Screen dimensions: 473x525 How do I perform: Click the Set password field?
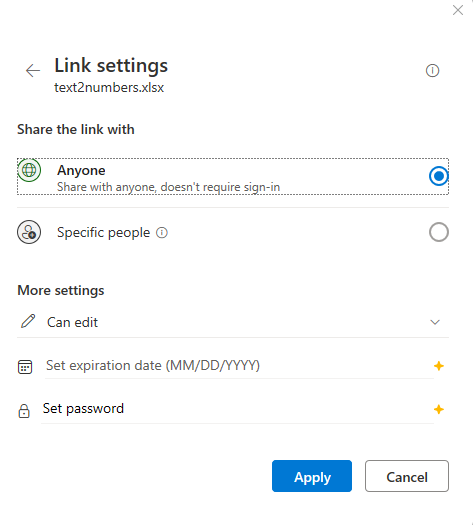pyautogui.click(x=237, y=409)
